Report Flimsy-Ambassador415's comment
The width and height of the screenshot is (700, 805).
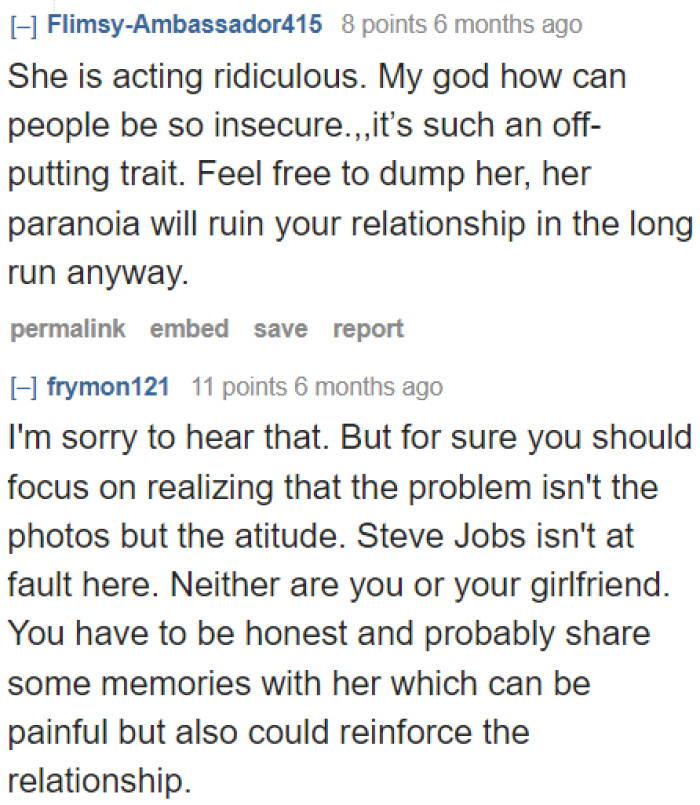pos(367,328)
